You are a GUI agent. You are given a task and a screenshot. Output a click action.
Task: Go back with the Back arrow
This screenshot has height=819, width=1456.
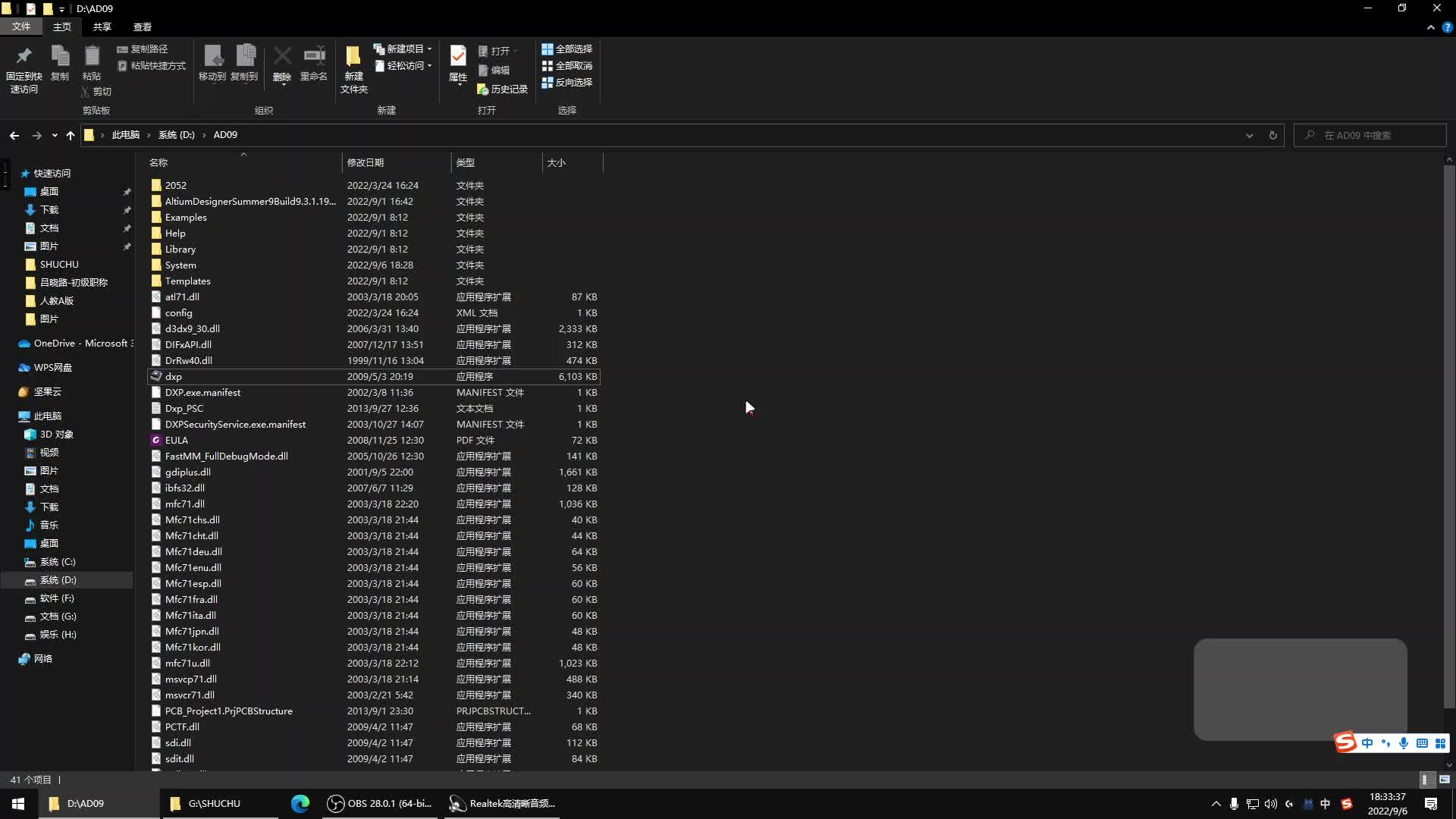14,135
